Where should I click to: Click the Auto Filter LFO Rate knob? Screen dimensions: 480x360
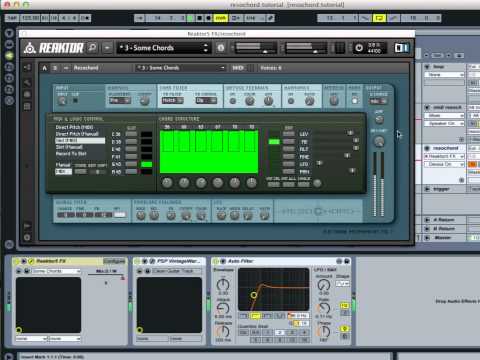click(324, 308)
